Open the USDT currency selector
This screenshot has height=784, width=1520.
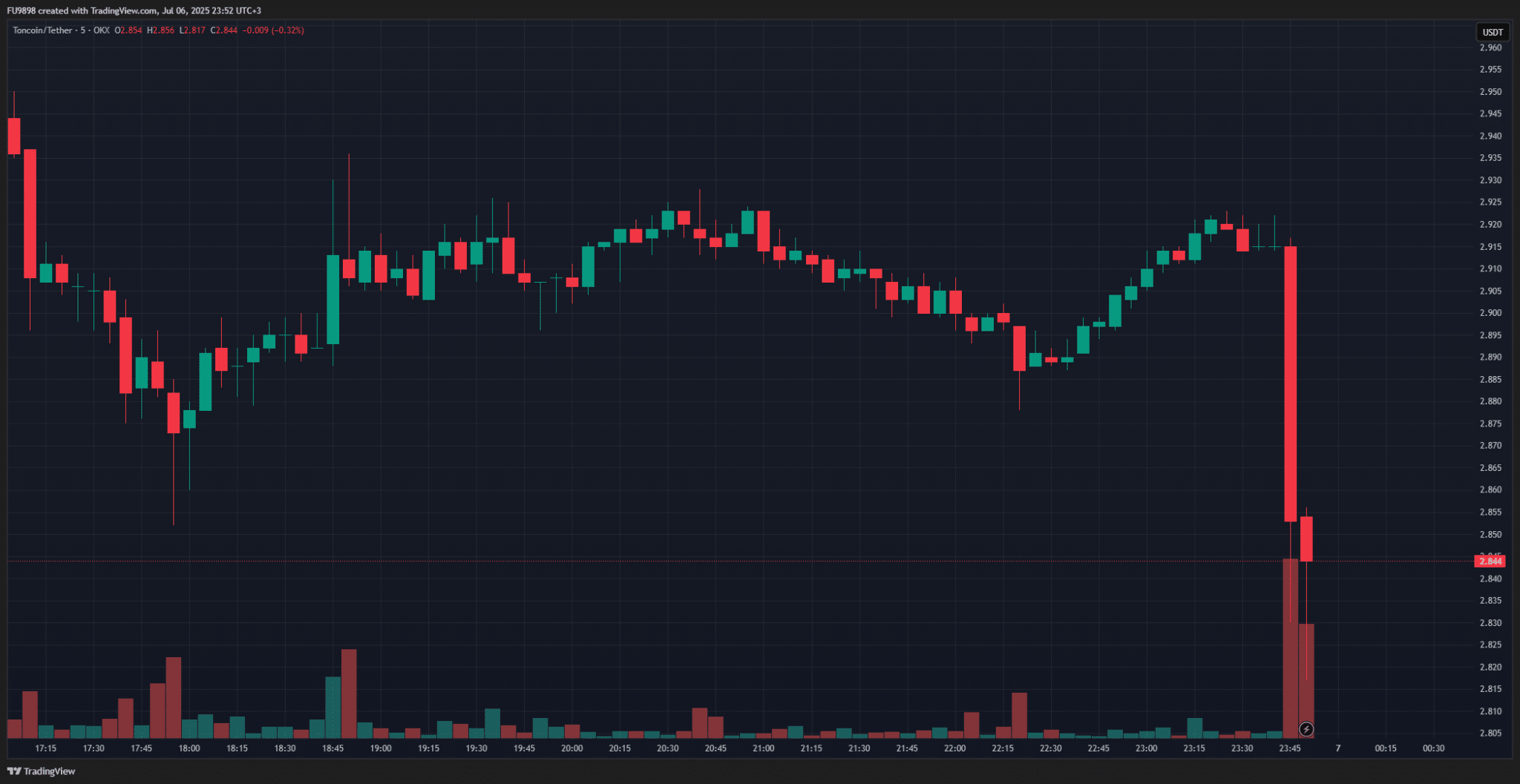coord(1492,32)
